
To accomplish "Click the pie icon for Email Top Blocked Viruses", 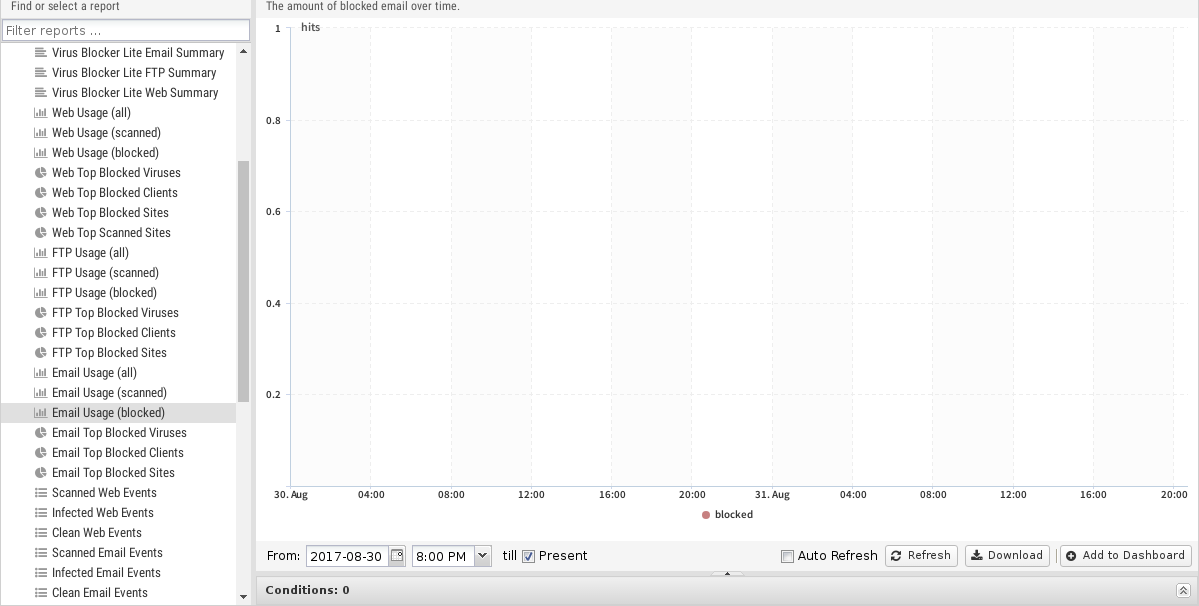I will click(41, 433).
